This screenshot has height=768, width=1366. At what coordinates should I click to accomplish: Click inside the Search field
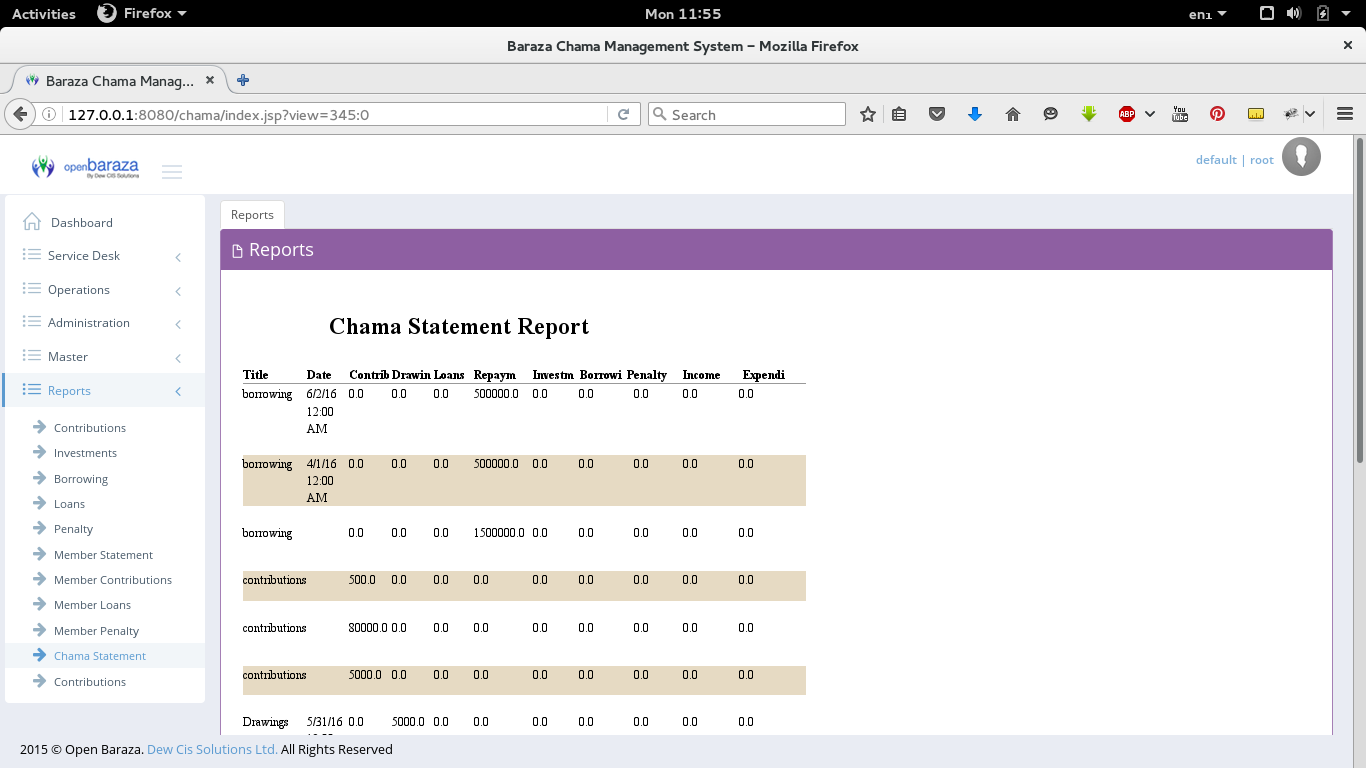(x=745, y=114)
